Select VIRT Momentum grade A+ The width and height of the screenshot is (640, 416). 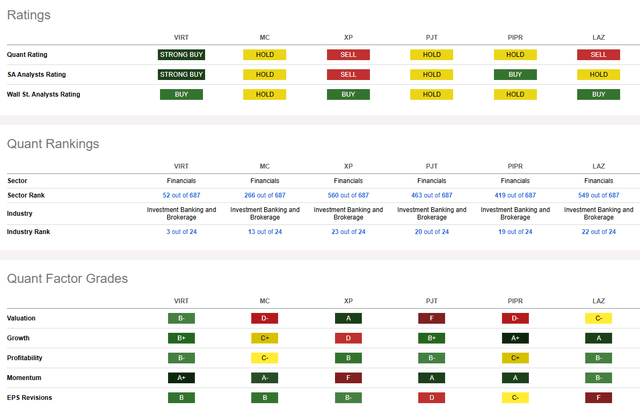coord(181,378)
